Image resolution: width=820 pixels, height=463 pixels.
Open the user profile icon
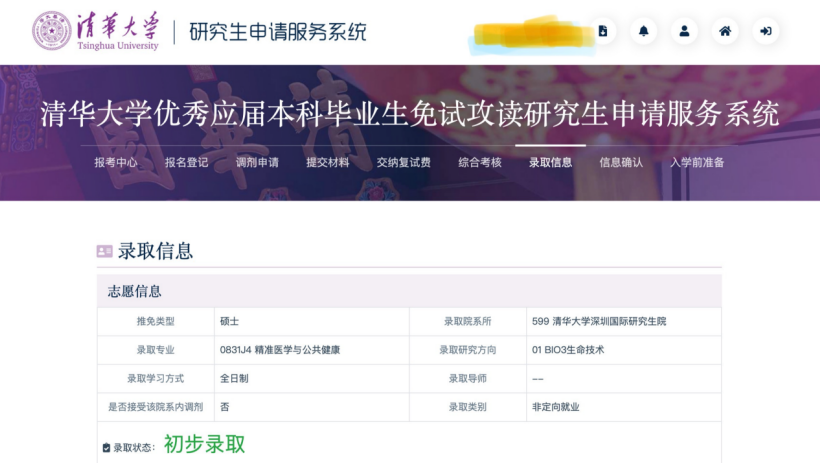(x=684, y=31)
